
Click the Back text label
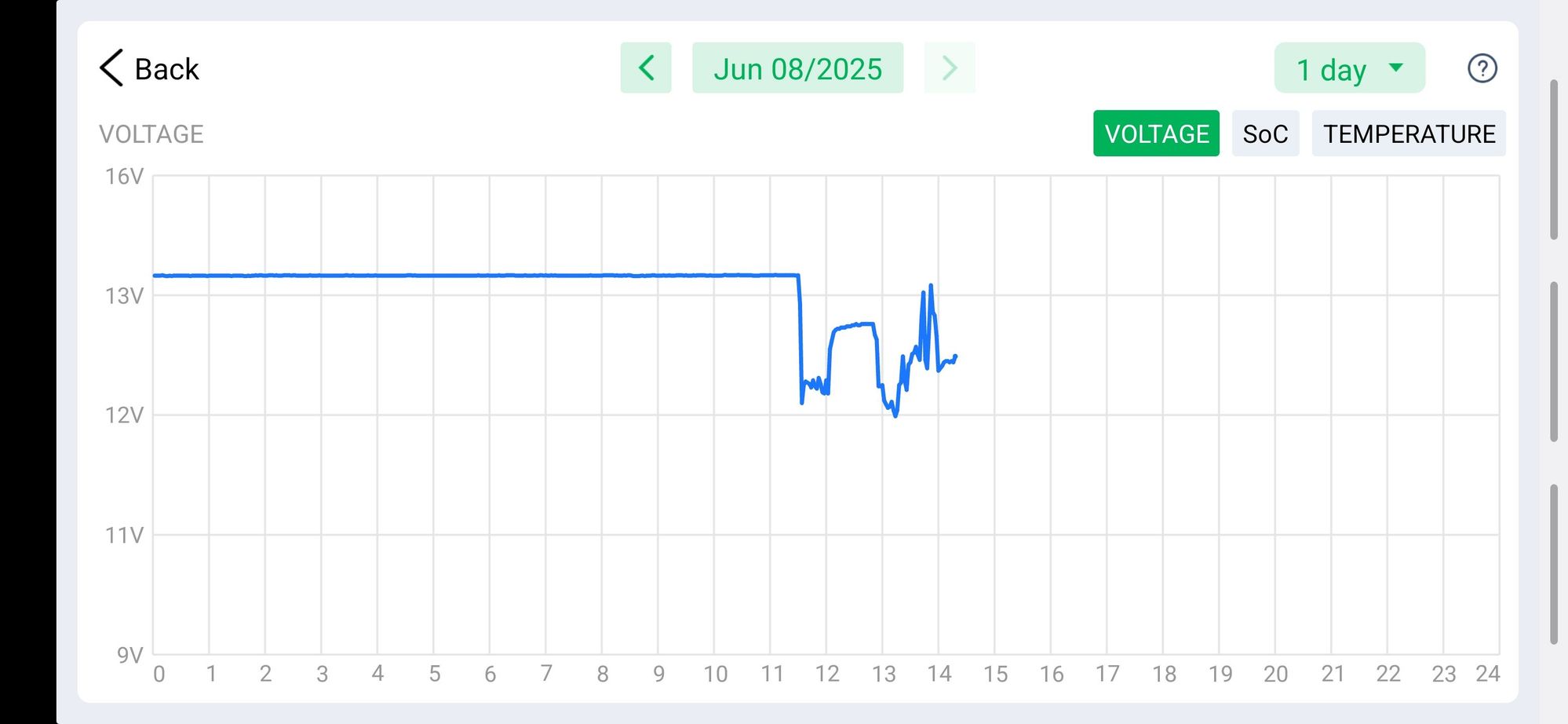coord(167,69)
